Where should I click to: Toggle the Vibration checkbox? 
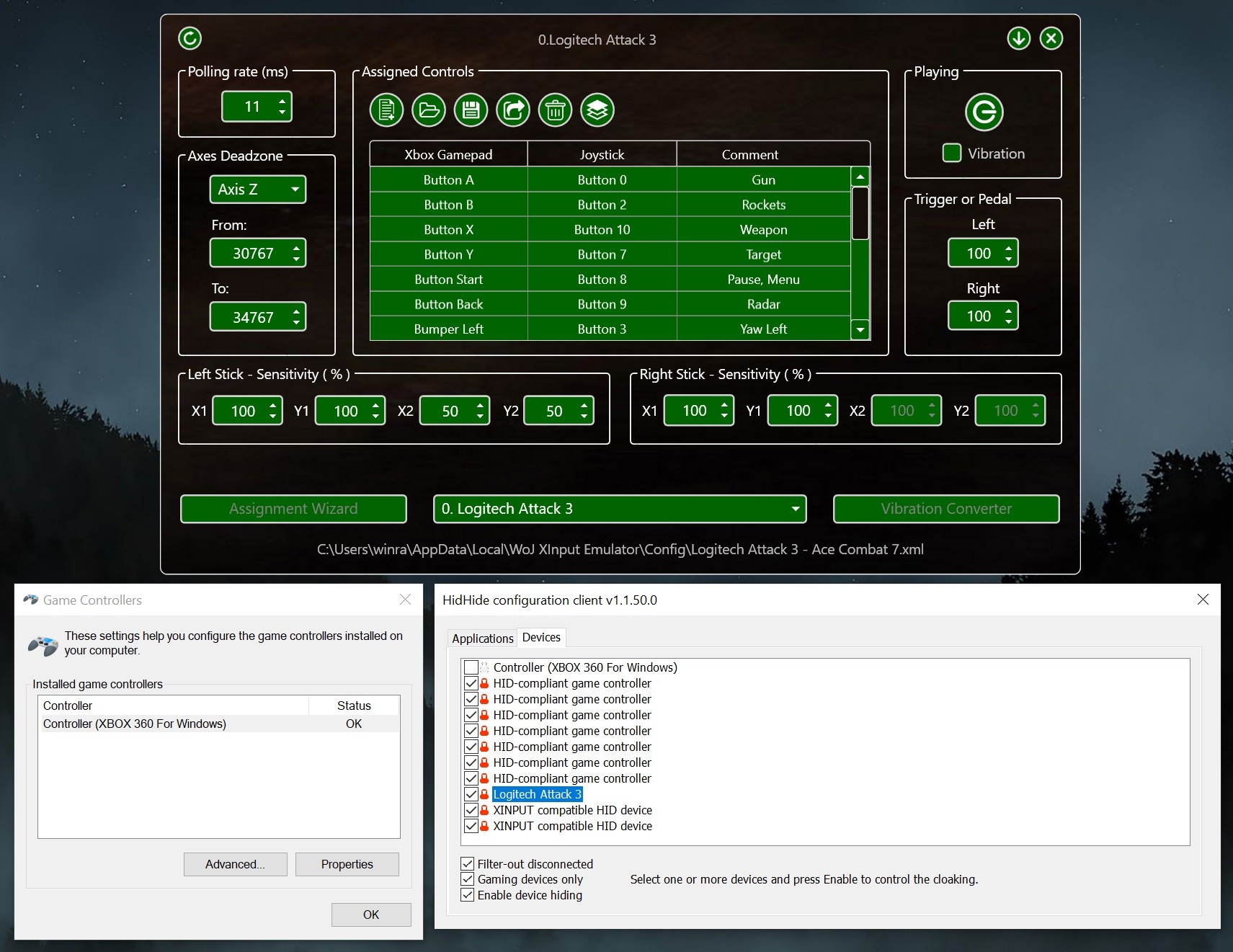tap(952, 153)
